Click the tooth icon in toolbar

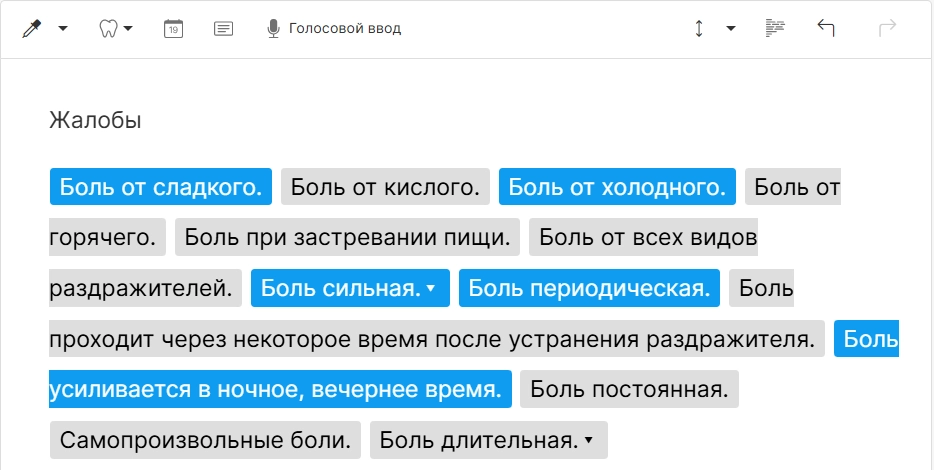point(108,28)
